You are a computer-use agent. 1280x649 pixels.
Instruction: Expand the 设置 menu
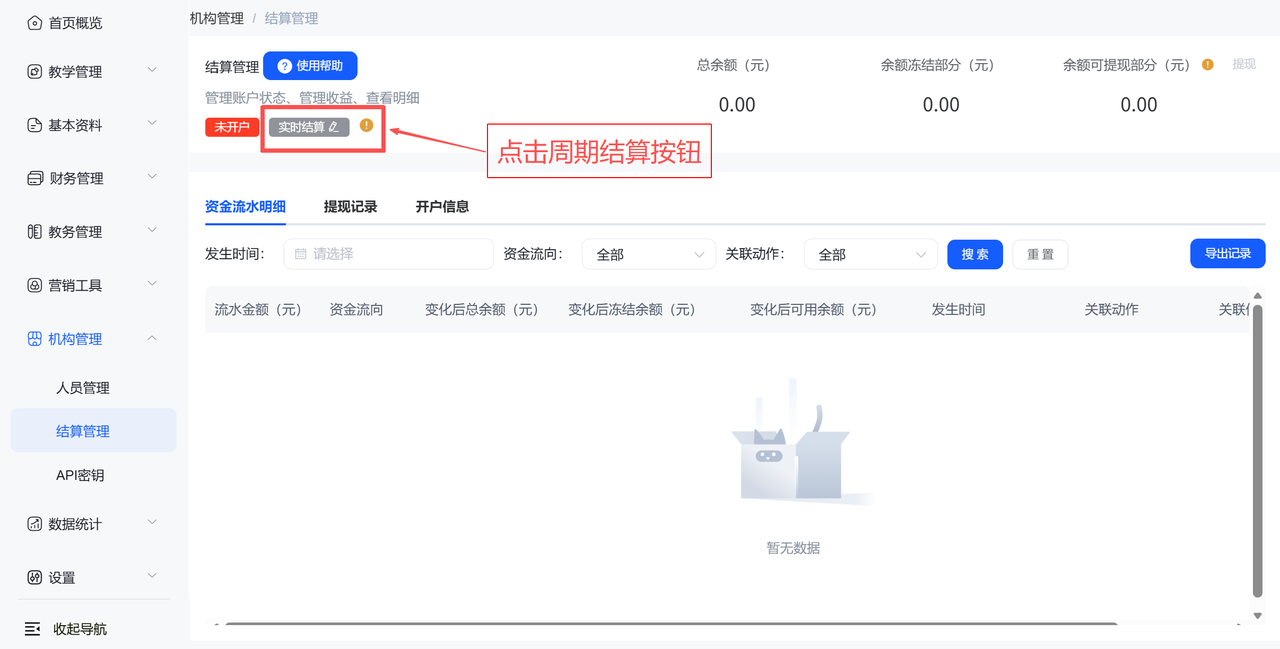click(152, 576)
